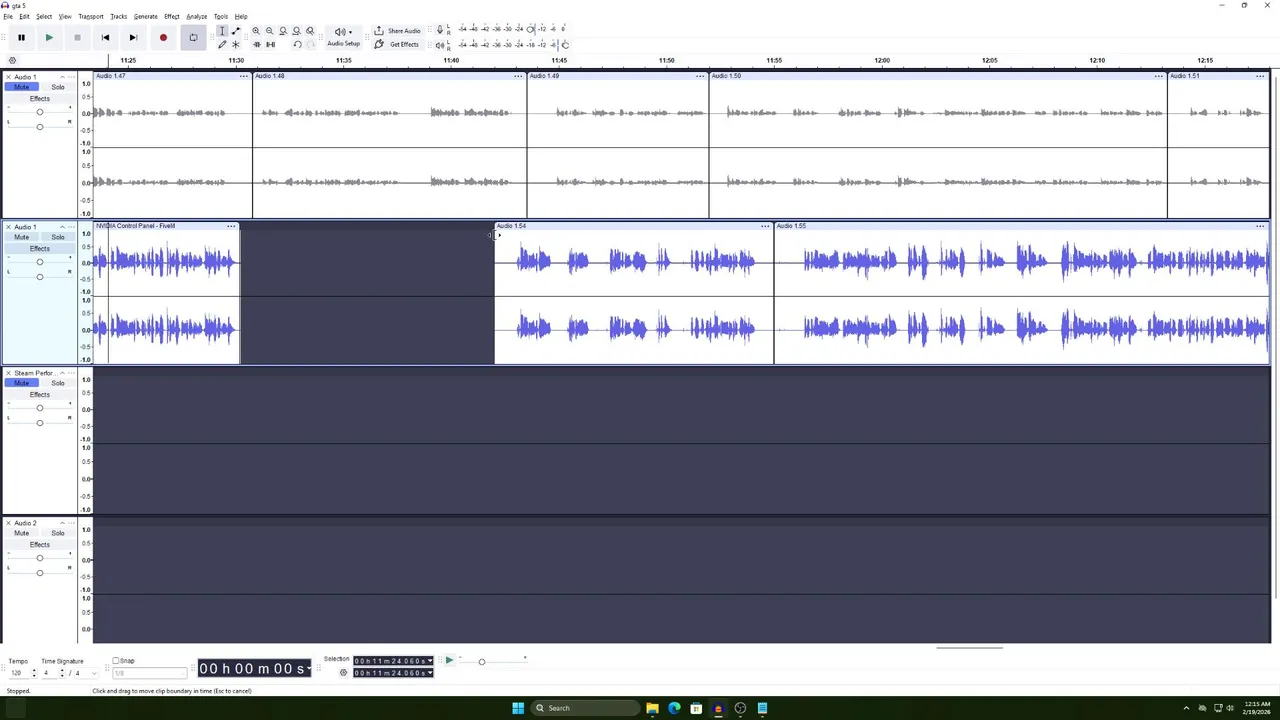Image resolution: width=1280 pixels, height=720 pixels.
Task: Toggle Mute on Steam Perfor track
Action: [x=21, y=383]
